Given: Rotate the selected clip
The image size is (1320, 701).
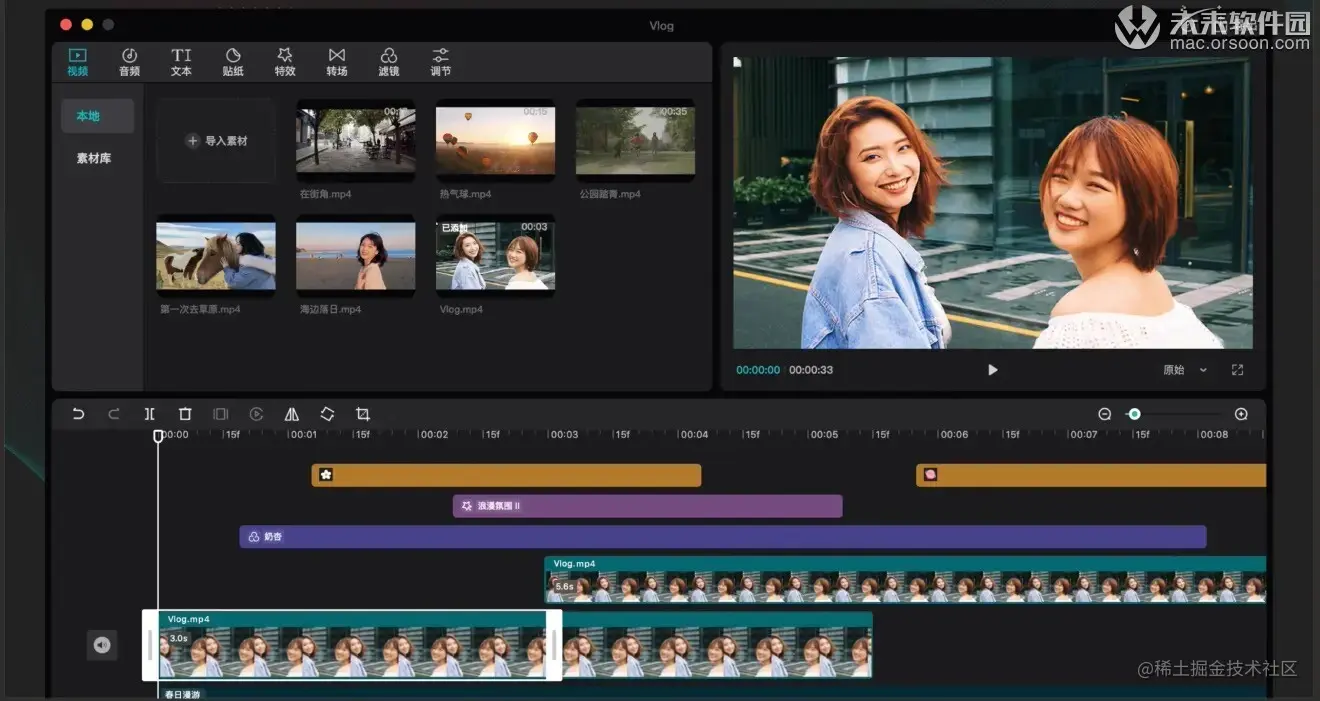Looking at the screenshot, I should 327,414.
